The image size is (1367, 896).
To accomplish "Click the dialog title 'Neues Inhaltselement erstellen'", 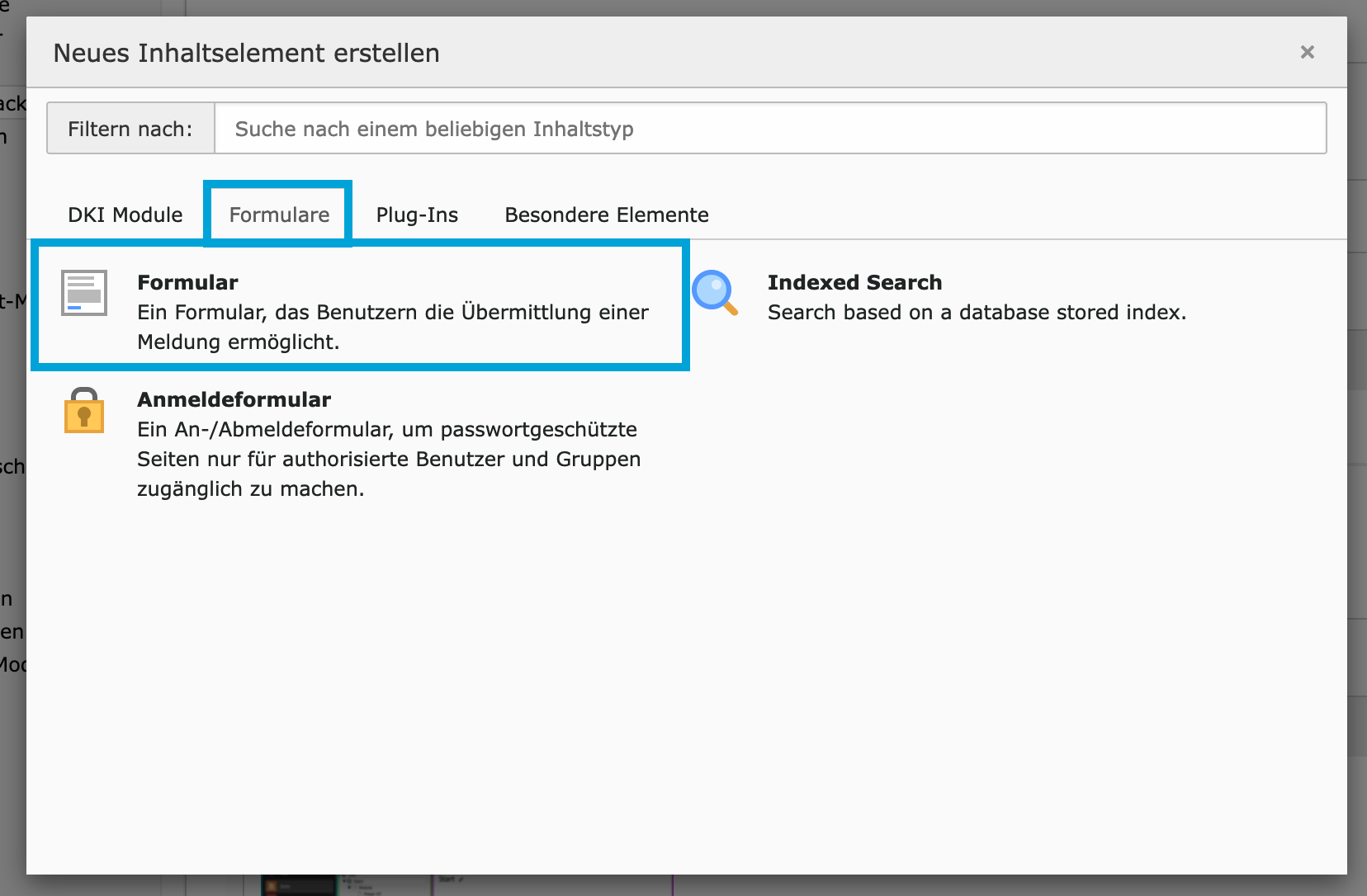I will coord(246,53).
